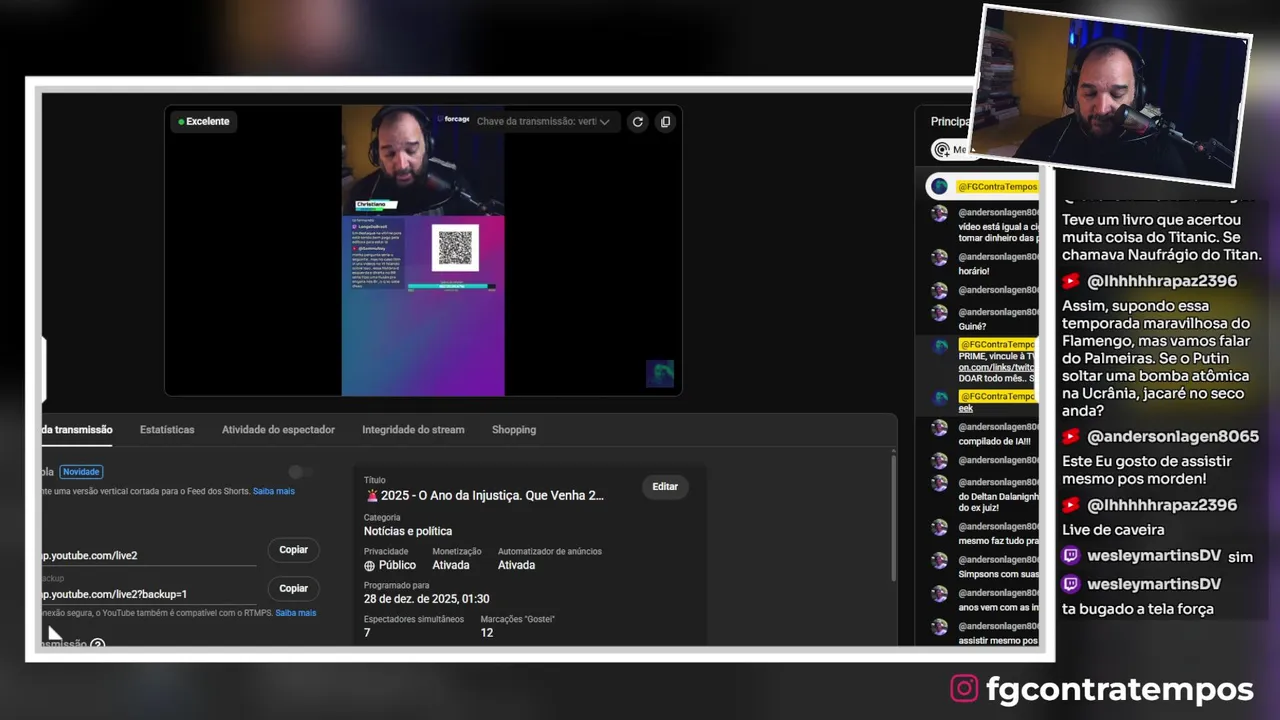
Task: Click the Editar button for stream details
Action: [x=665, y=487]
